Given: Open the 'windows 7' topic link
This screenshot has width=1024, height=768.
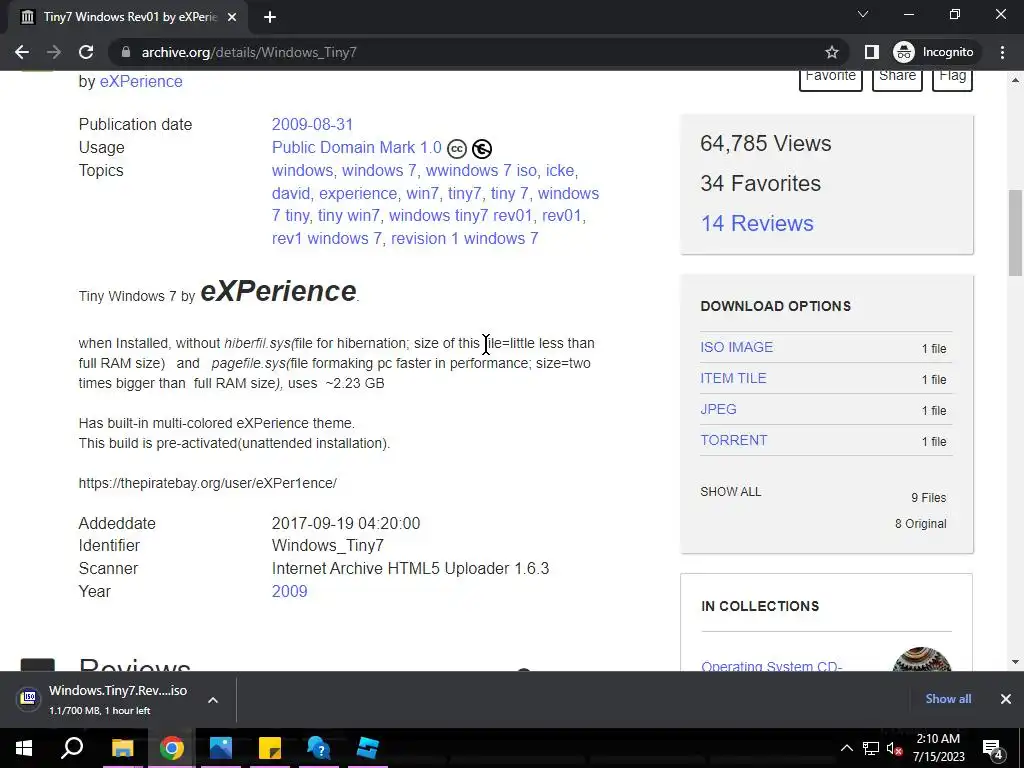Looking at the screenshot, I should click(x=379, y=170).
